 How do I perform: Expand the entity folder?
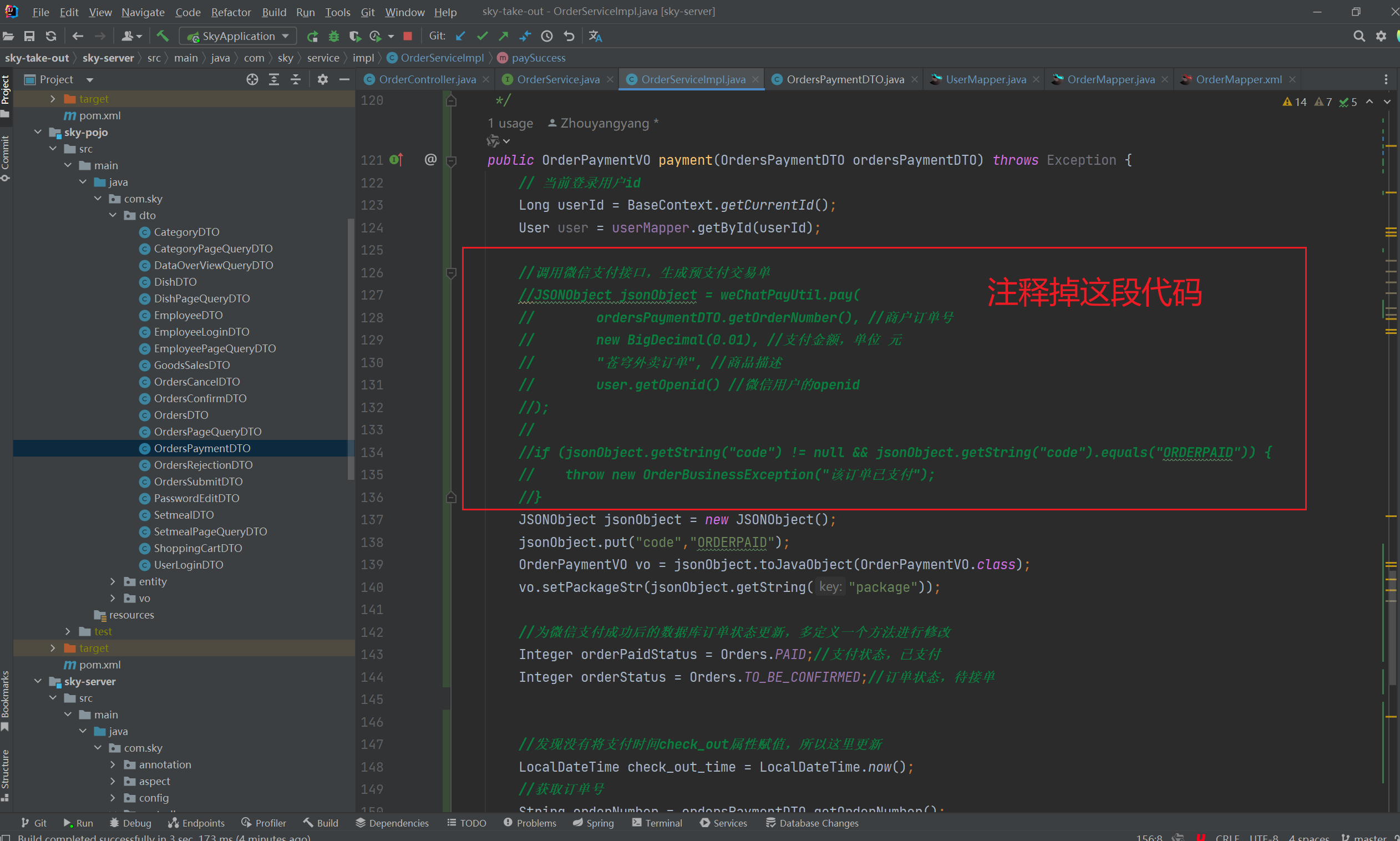[x=113, y=581]
